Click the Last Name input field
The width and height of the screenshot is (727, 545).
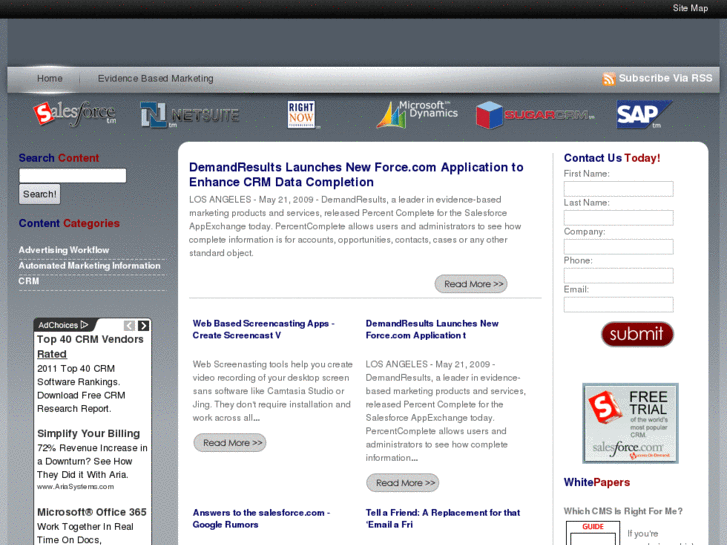pyautogui.click(x=619, y=218)
